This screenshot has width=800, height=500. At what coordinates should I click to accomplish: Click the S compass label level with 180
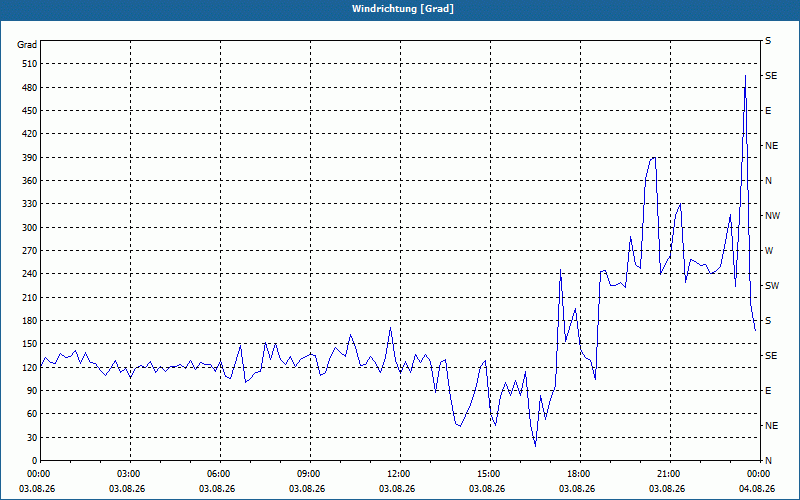[x=768, y=320]
